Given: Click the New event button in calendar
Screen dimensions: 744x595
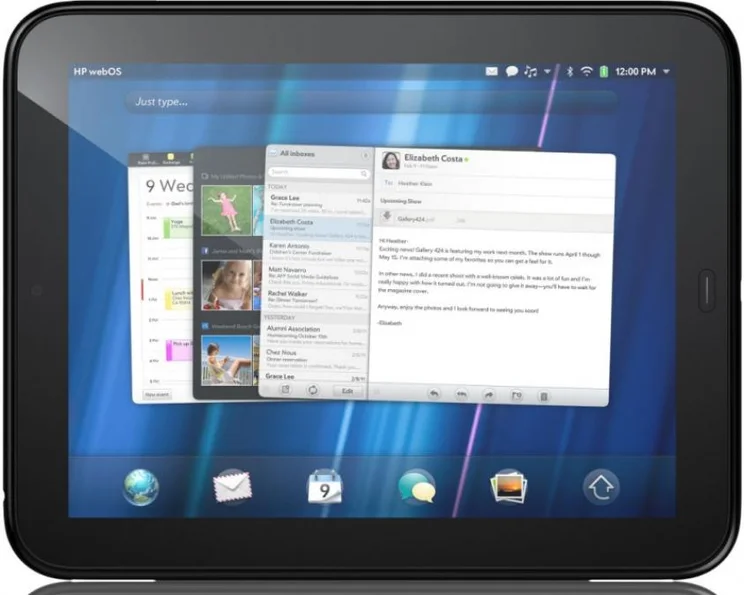Looking at the screenshot, I should pos(157,394).
